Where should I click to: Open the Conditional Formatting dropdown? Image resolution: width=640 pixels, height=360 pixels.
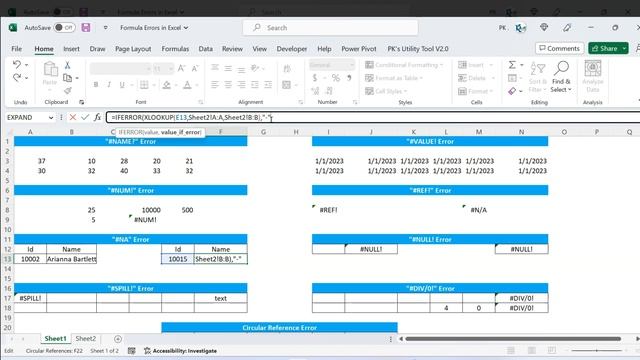coord(404,65)
